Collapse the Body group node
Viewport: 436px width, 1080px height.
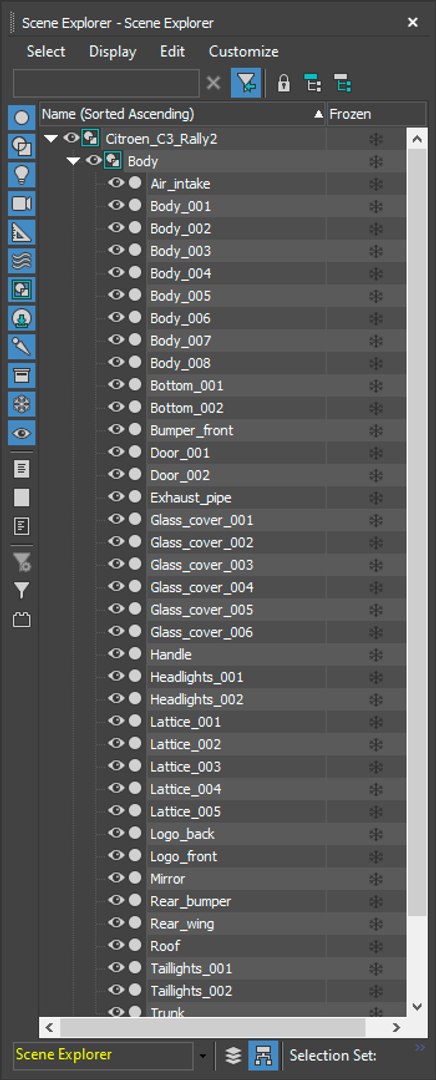pos(74,161)
